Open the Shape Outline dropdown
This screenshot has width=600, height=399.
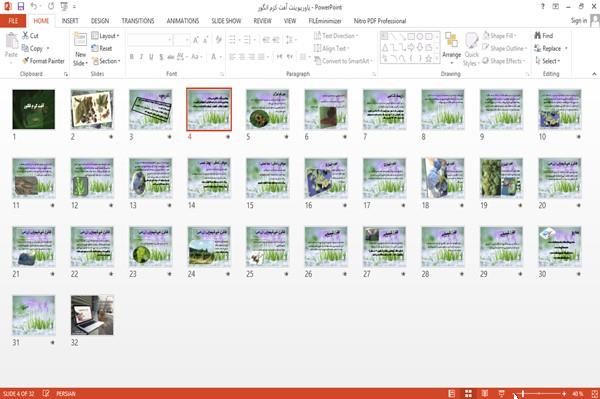point(505,48)
